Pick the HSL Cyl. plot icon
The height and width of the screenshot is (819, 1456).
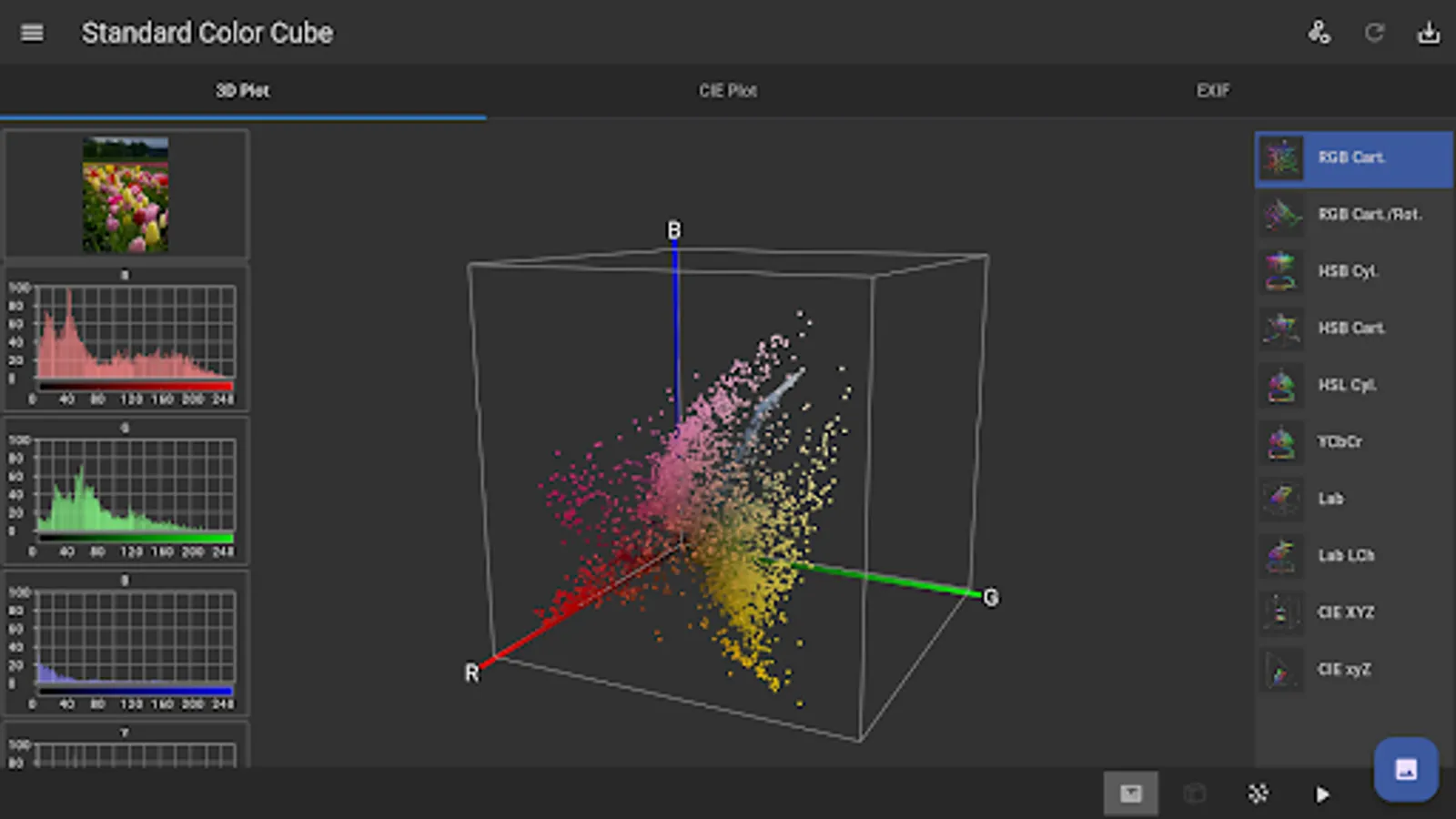click(1281, 385)
